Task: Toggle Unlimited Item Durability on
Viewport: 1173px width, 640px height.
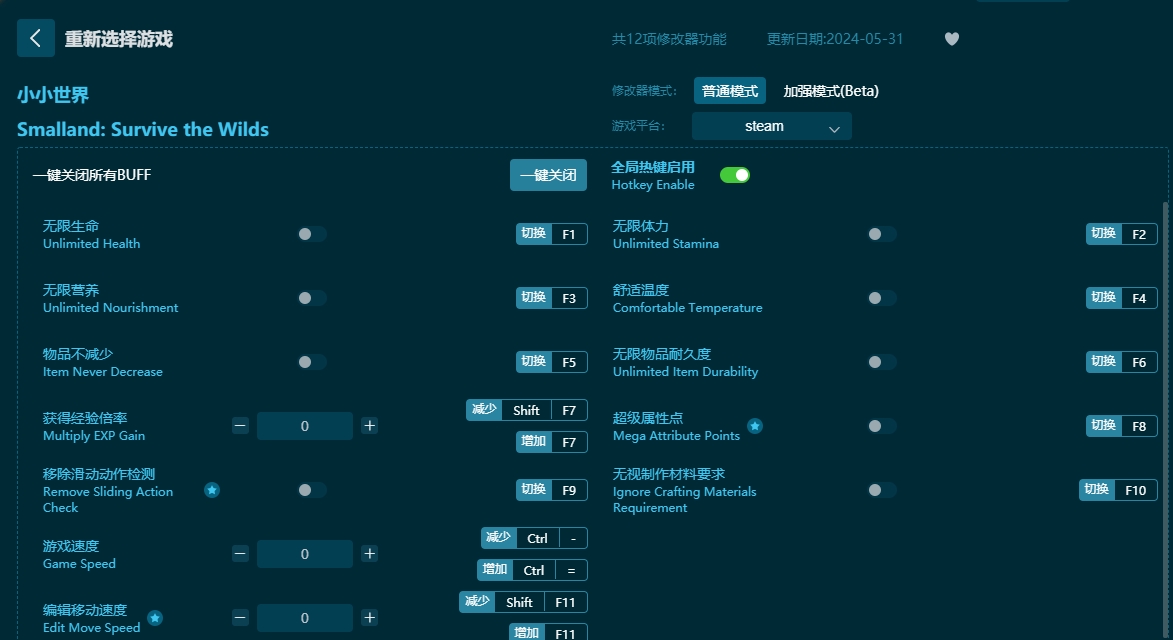Action: [x=881, y=362]
